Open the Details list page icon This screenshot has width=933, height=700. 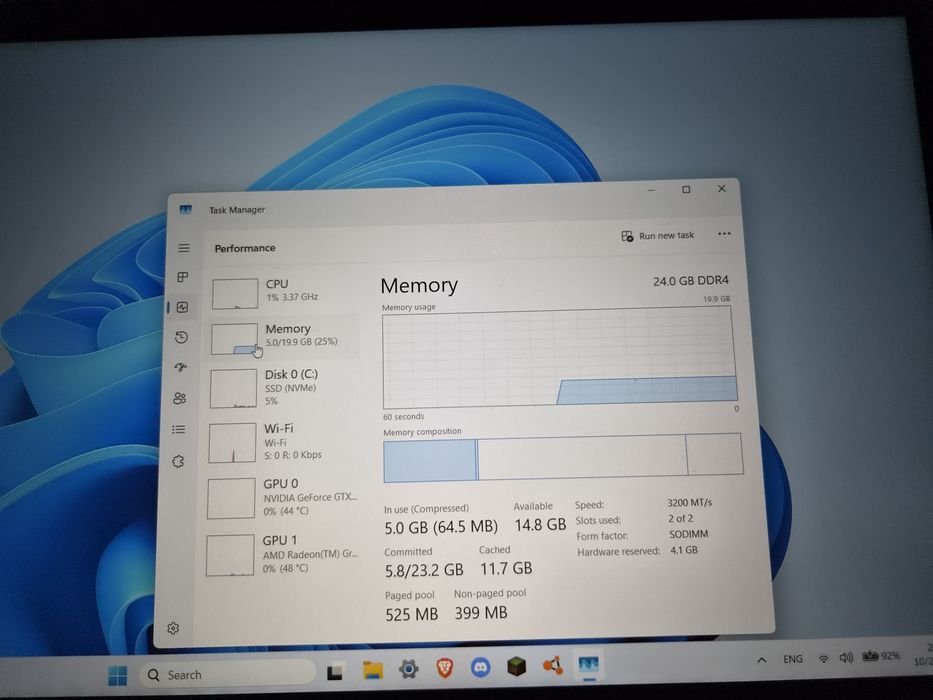pos(179,429)
